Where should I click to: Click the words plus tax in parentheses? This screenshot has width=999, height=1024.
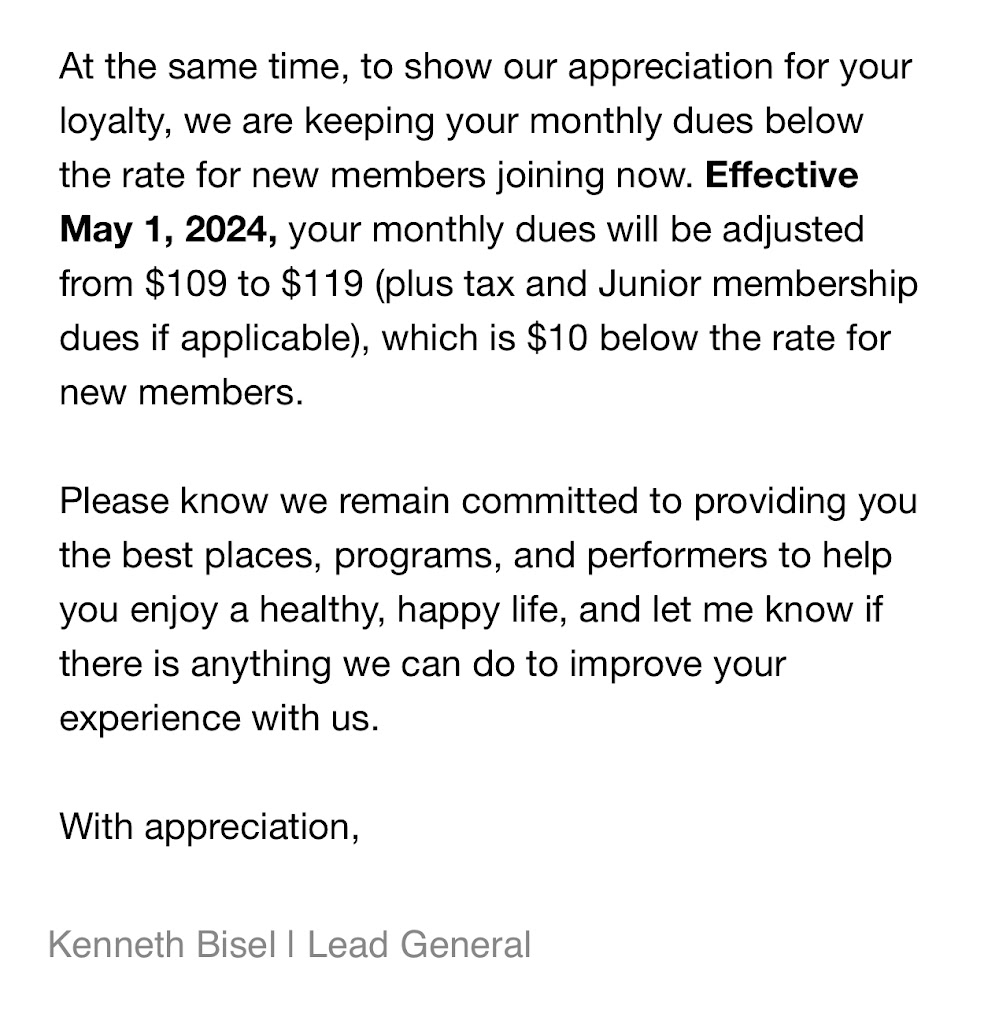tap(449, 283)
